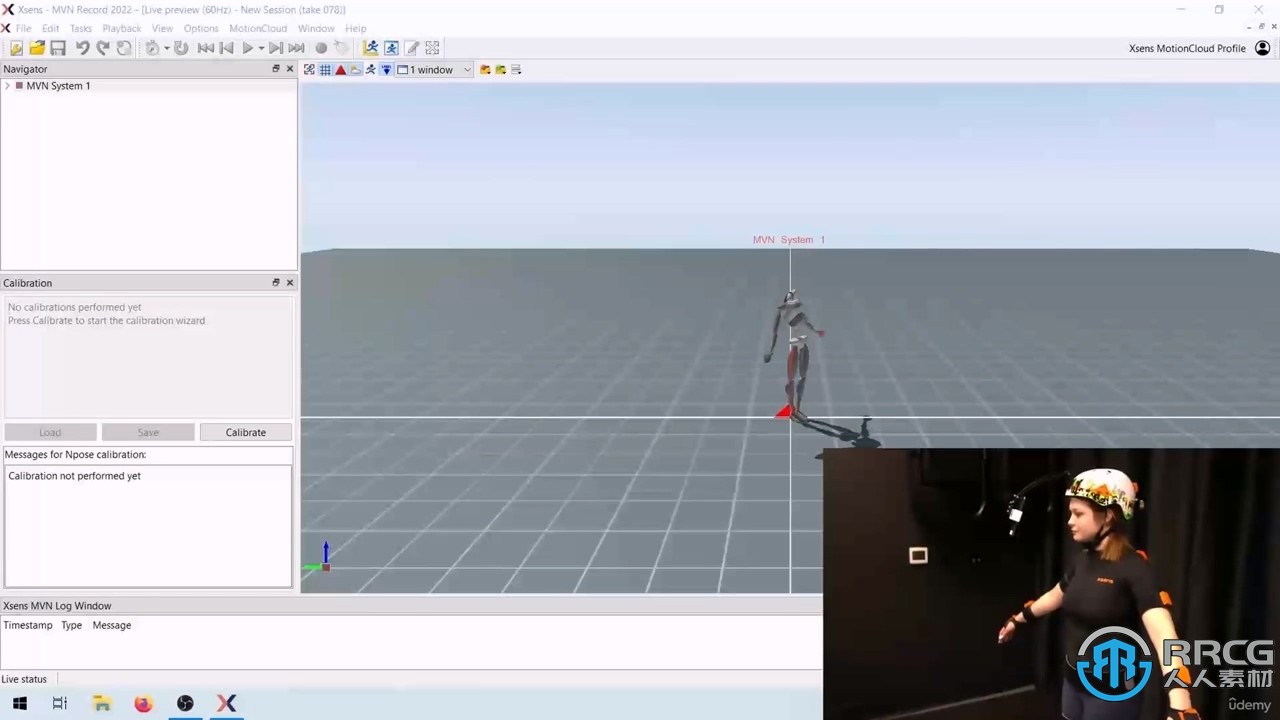Click the 'Calibration not performed yet' message

pyautogui.click(x=75, y=476)
